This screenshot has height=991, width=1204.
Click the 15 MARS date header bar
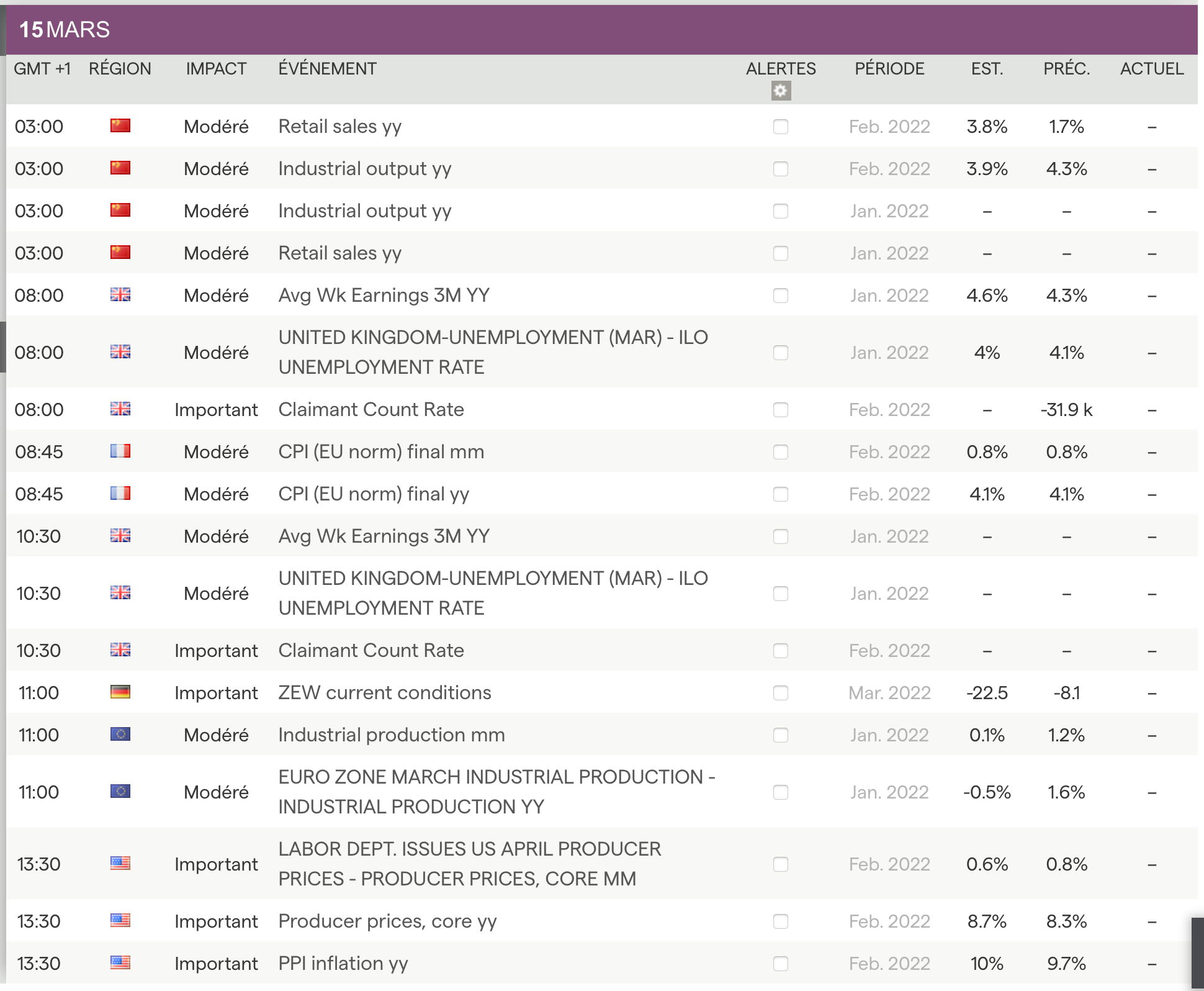65,30
